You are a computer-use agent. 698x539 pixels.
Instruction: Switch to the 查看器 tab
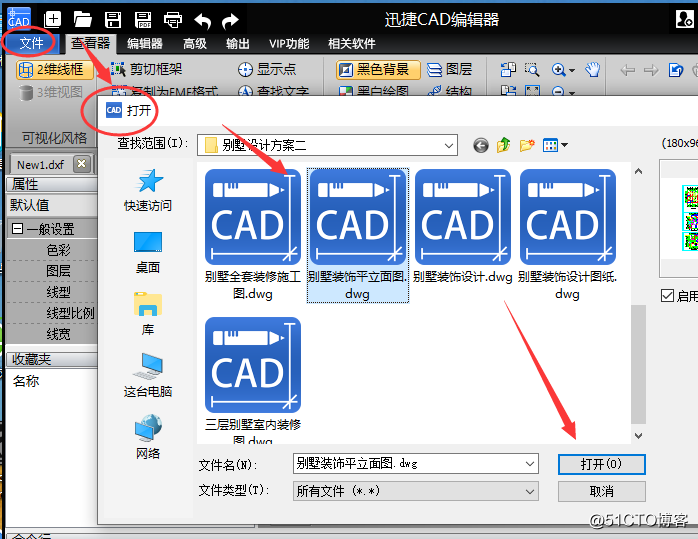pyautogui.click(x=91, y=43)
